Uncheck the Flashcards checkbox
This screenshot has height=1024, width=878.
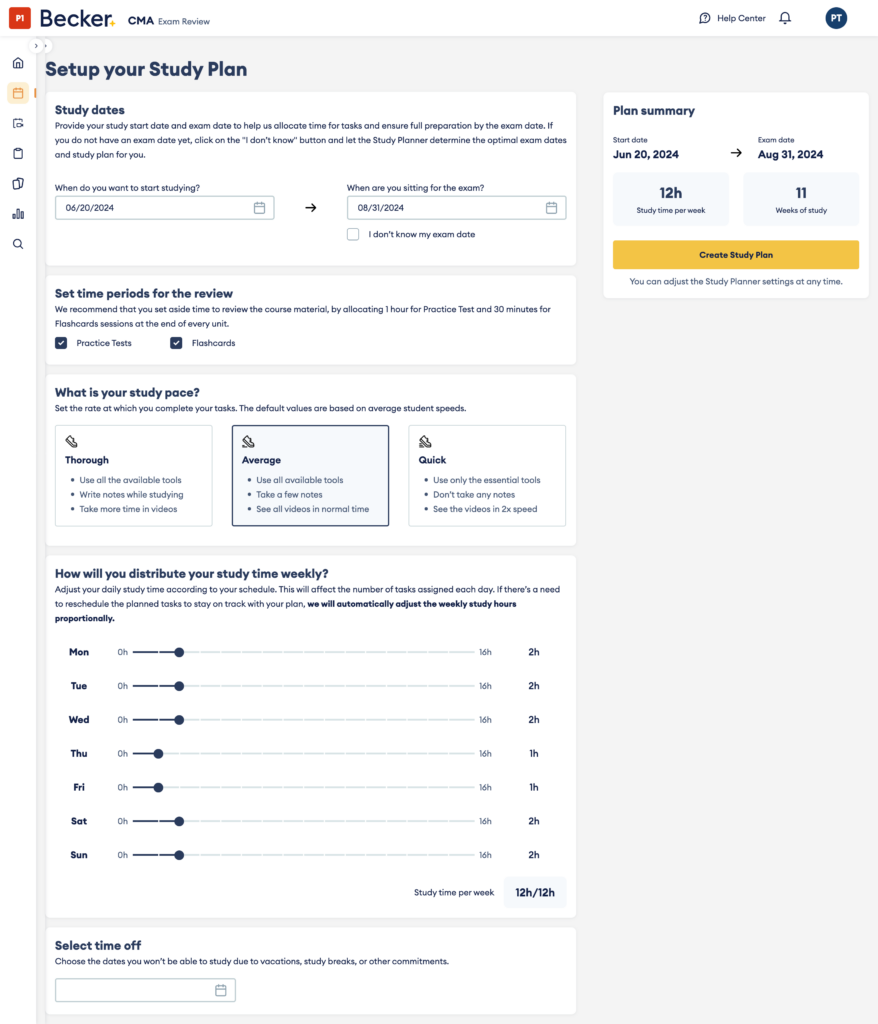(x=177, y=343)
